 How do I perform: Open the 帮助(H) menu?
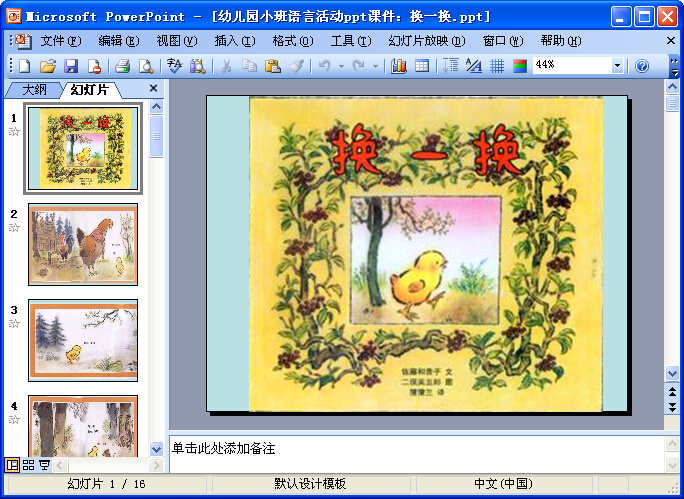click(561, 41)
